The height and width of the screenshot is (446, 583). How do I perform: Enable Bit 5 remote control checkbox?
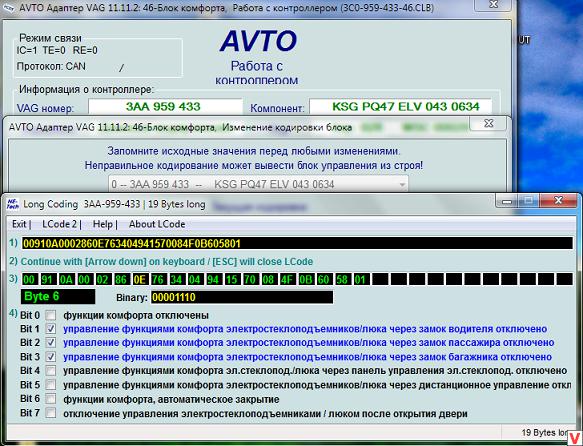click(51, 385)
